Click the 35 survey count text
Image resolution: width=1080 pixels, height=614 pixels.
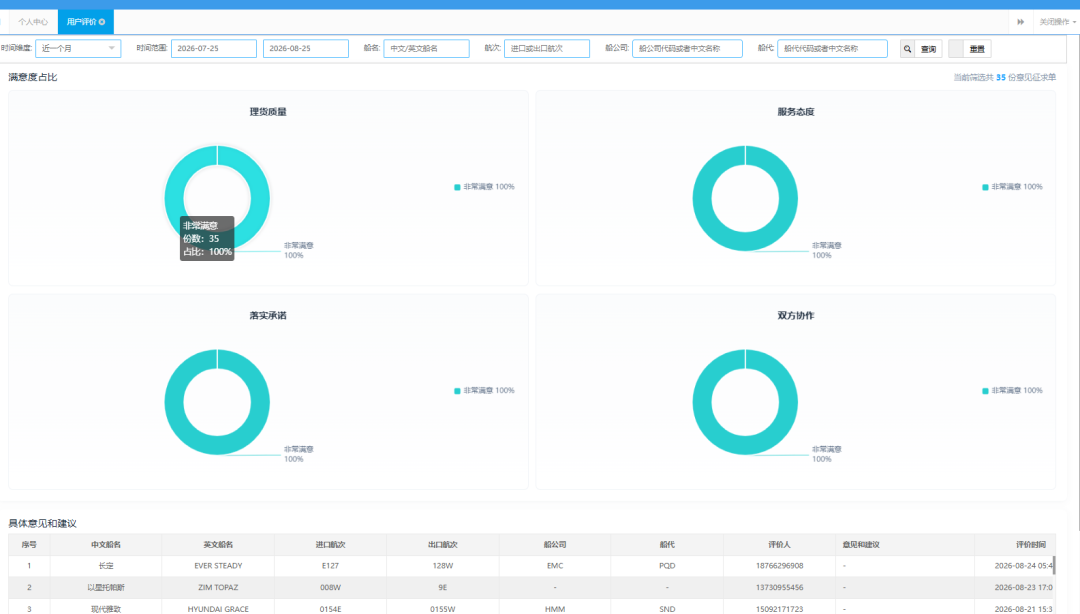click(1000, 77)
